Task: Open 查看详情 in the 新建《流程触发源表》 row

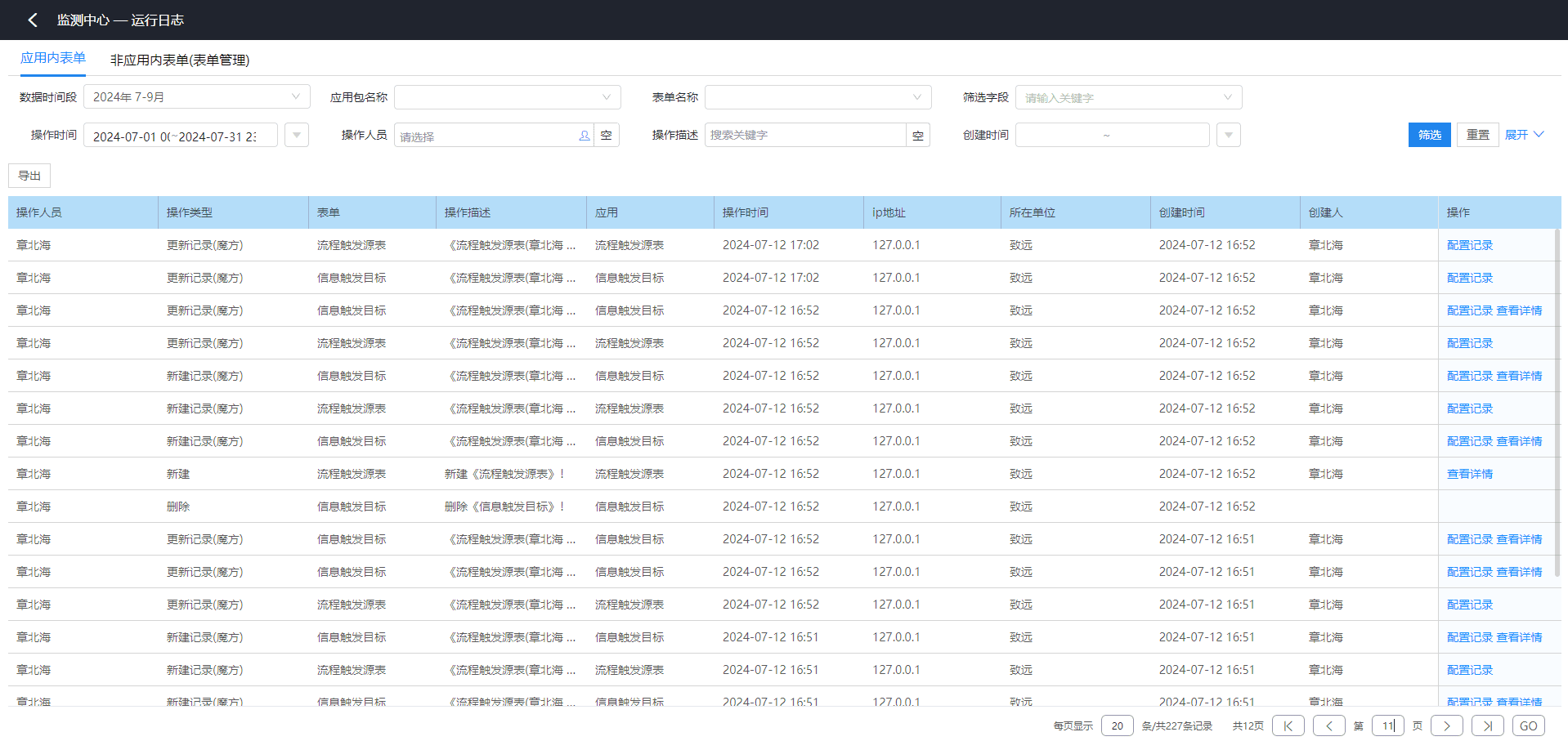Action: (1470, 474)
